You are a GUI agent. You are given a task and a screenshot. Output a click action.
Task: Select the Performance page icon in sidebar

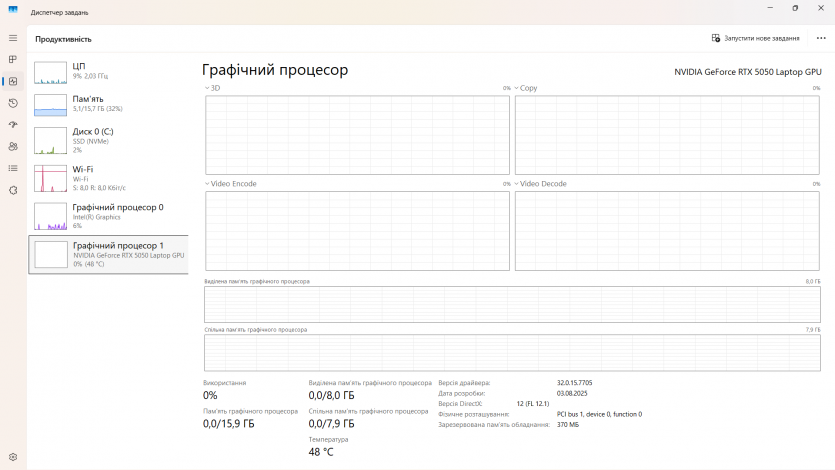tap(13, 81)
